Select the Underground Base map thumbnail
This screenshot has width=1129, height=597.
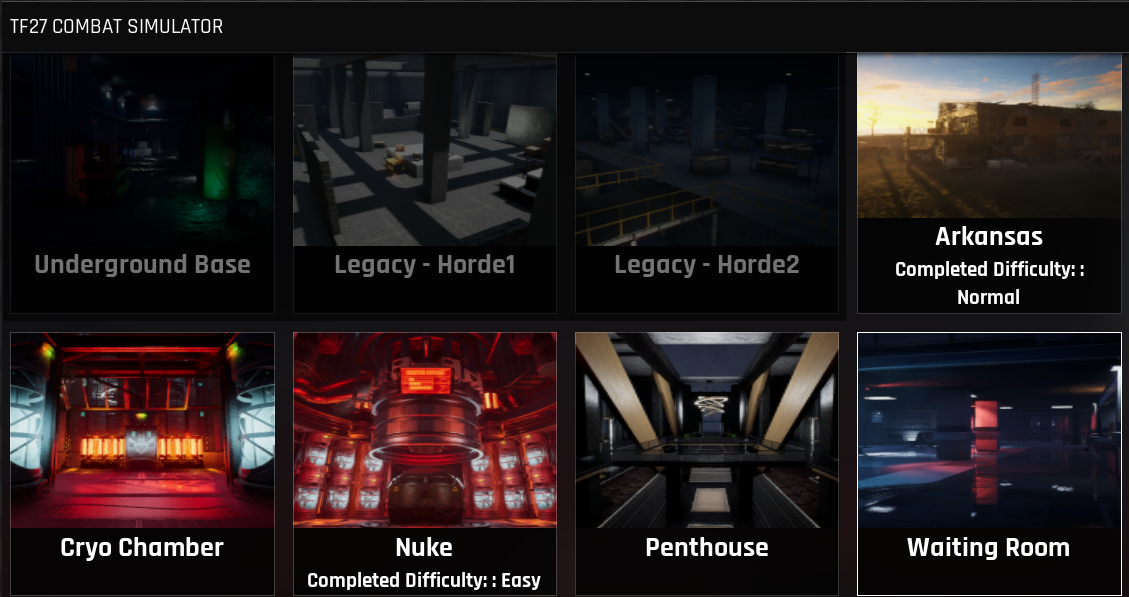point(143,150)
